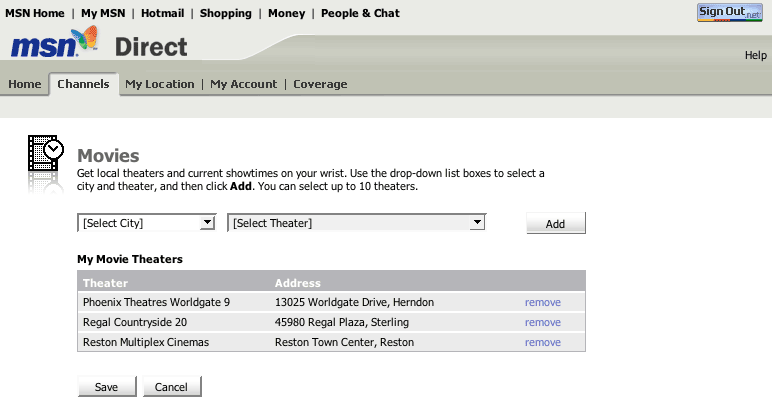Click the Add theater button
The image size is (772, 406).
click(x=556, y=223)
